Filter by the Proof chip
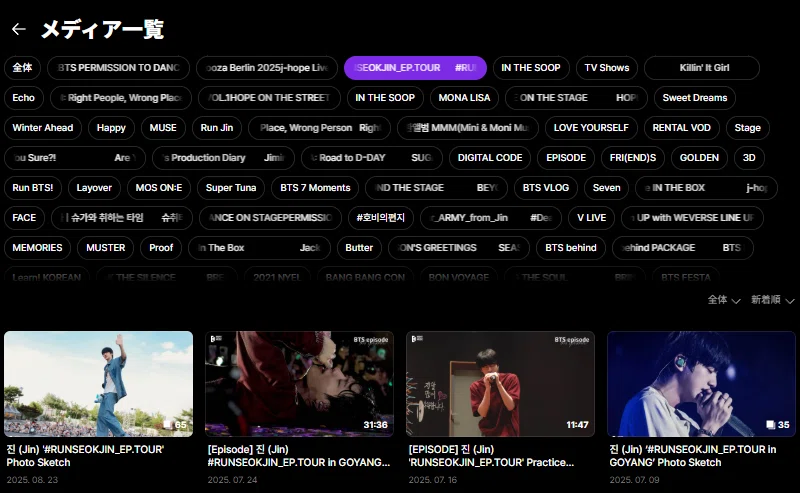This screenshot has height=493, width=800. 161,249
